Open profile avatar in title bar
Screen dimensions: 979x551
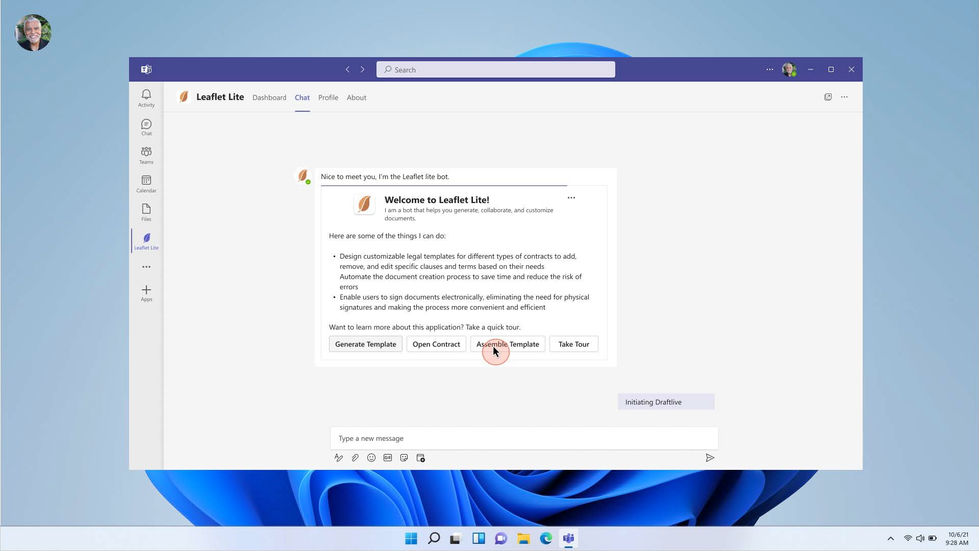point(789,69)
